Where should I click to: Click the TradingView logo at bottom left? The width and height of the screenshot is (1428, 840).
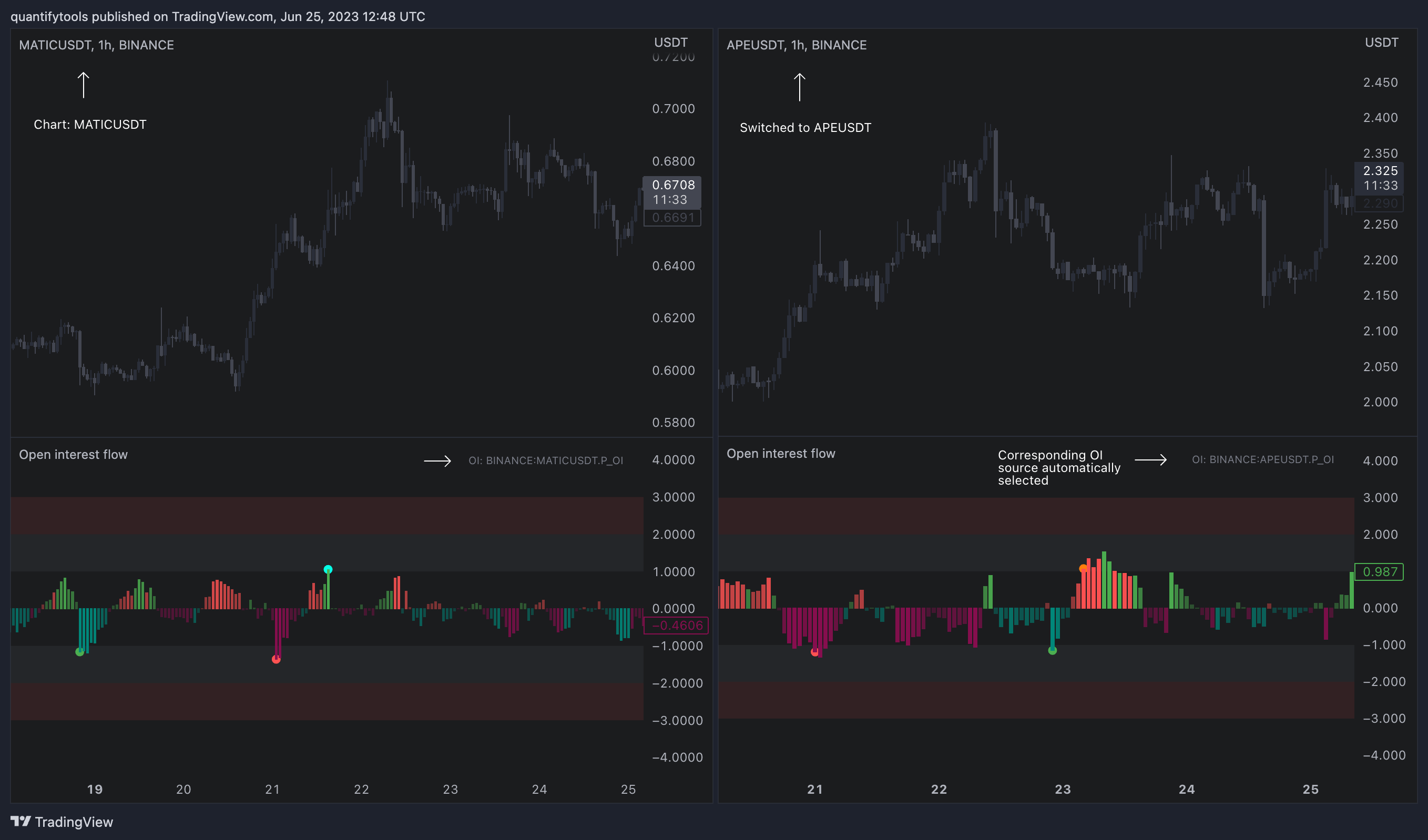(x=62, y=821)
